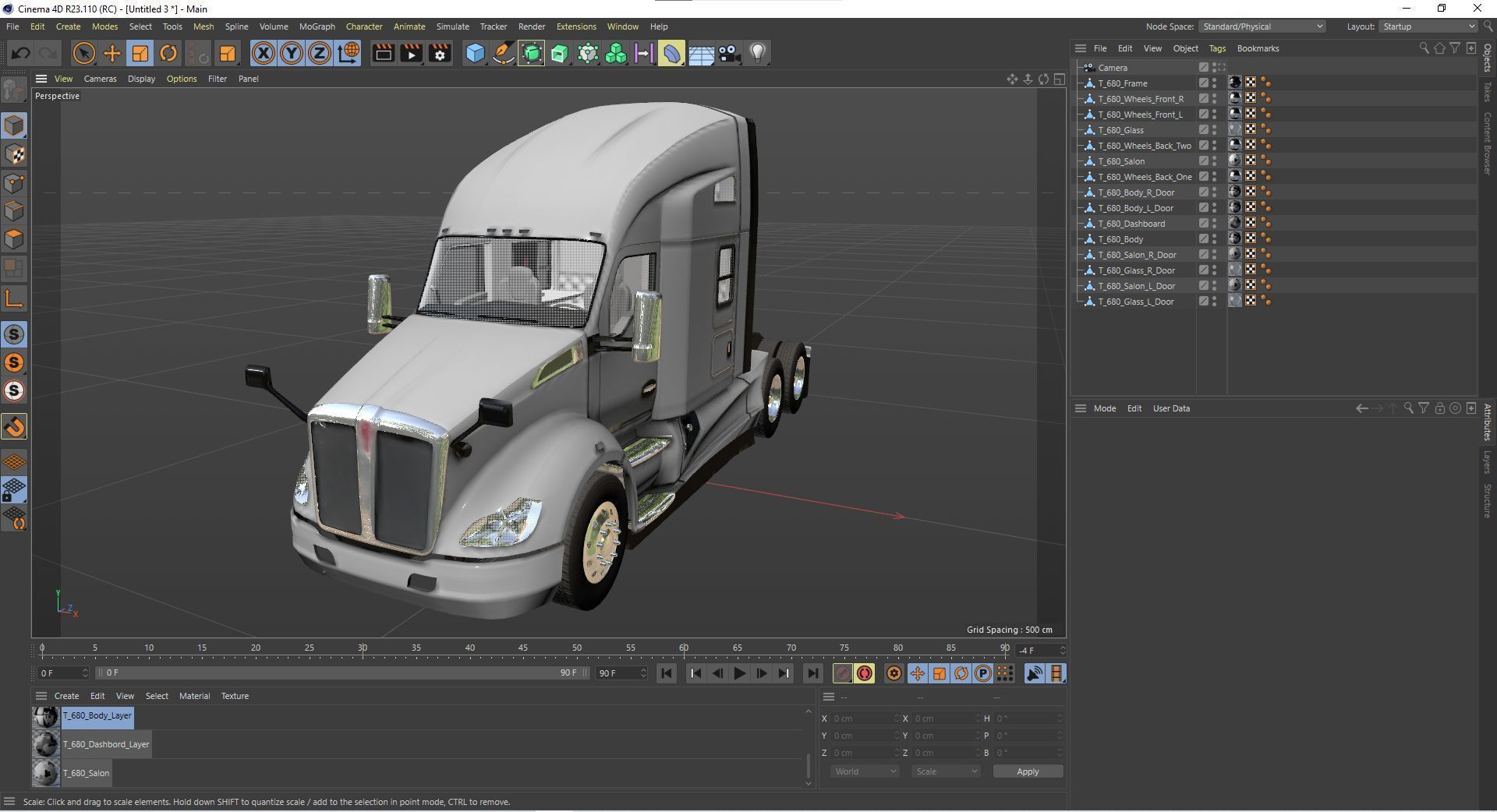1497x812 pixels.
Task: Click the Bend deformer icon
Action: click(x=672, y=53)
